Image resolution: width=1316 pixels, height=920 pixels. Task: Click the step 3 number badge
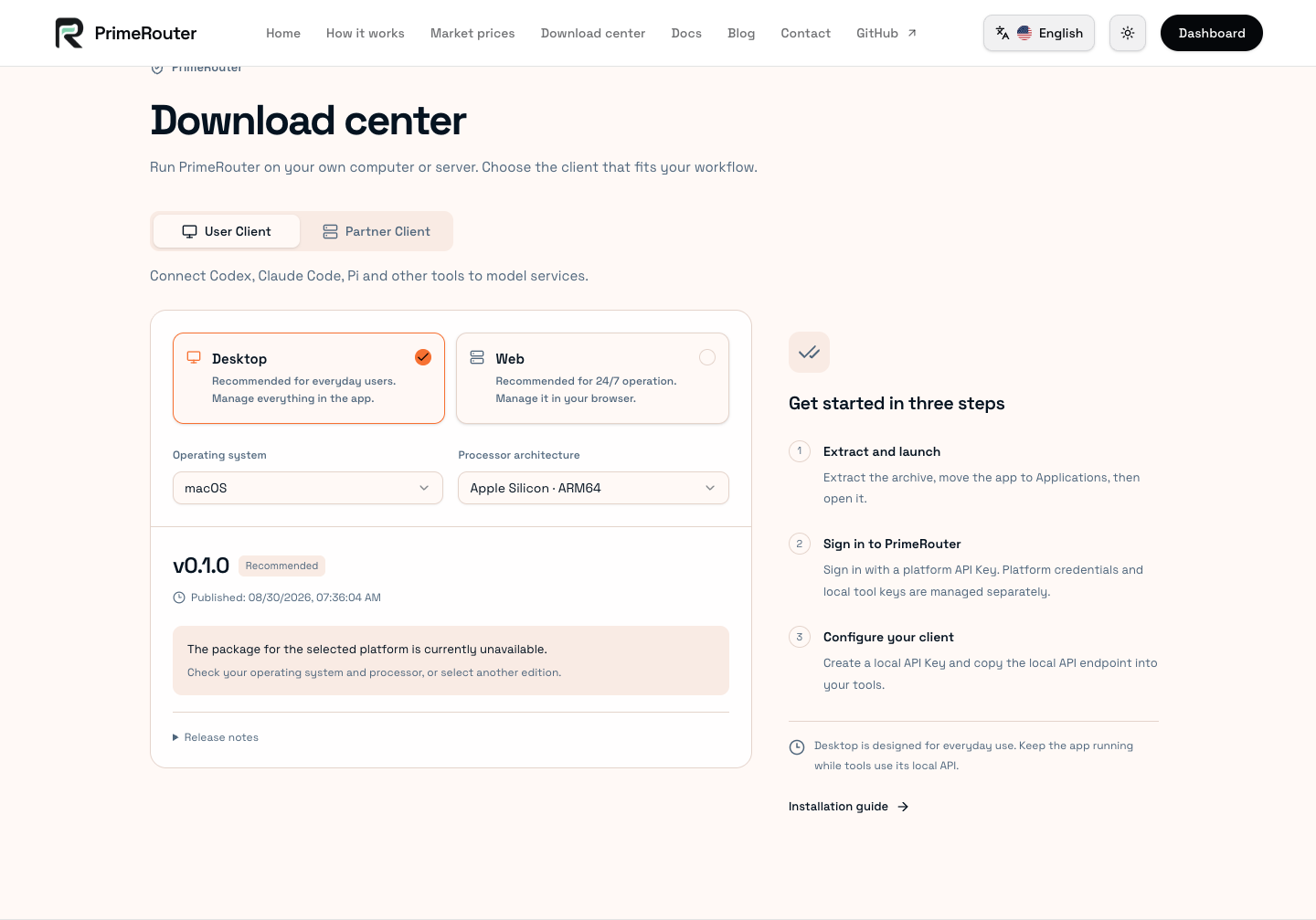click(x=800, y=637)
